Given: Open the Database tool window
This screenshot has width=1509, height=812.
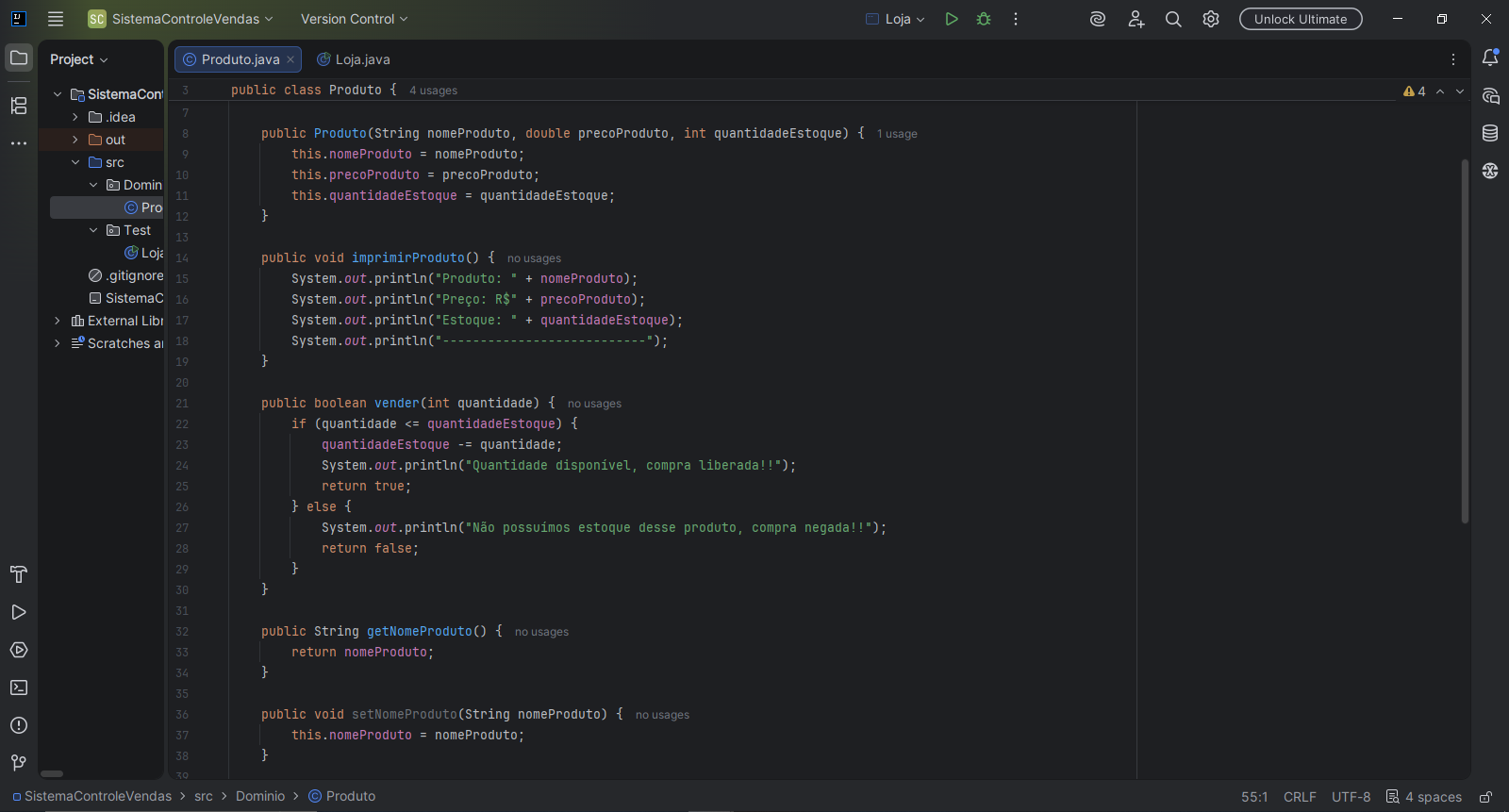Looking at the screenshot, I should pos(1490,133).
